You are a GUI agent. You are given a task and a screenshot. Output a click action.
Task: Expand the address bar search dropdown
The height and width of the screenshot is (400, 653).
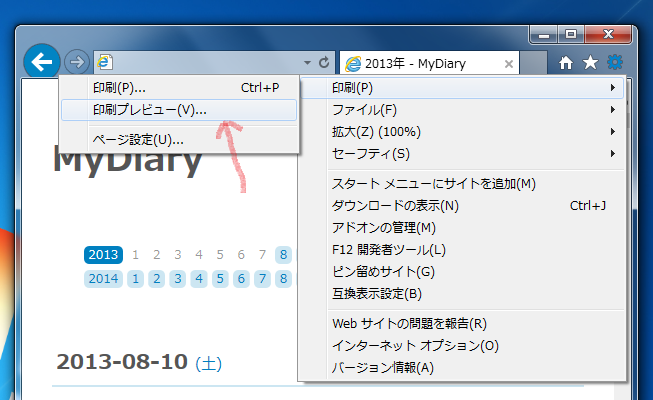click(304, 63)
